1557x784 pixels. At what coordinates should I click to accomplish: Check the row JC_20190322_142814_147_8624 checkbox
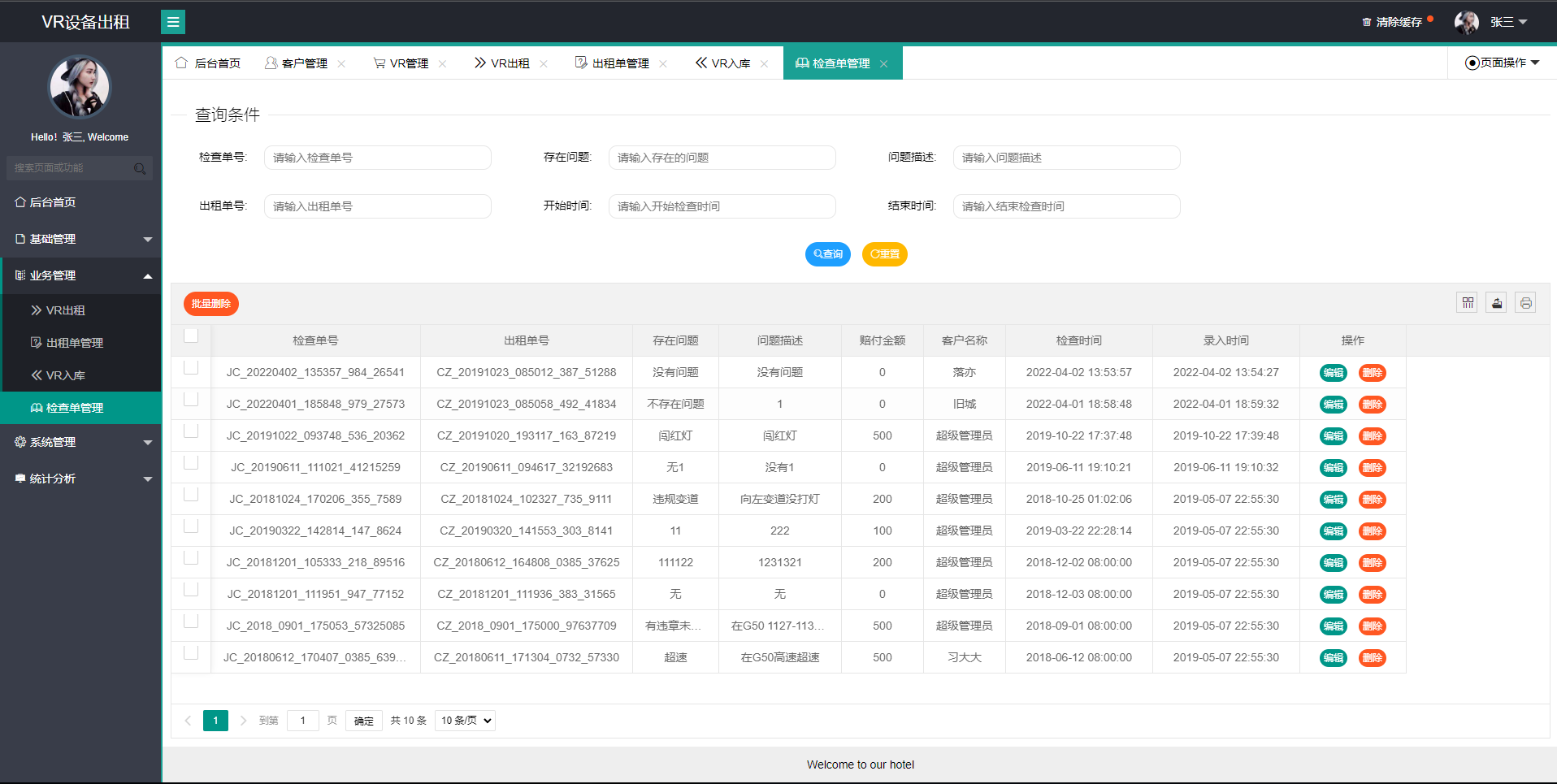click(x=191, y=526)
